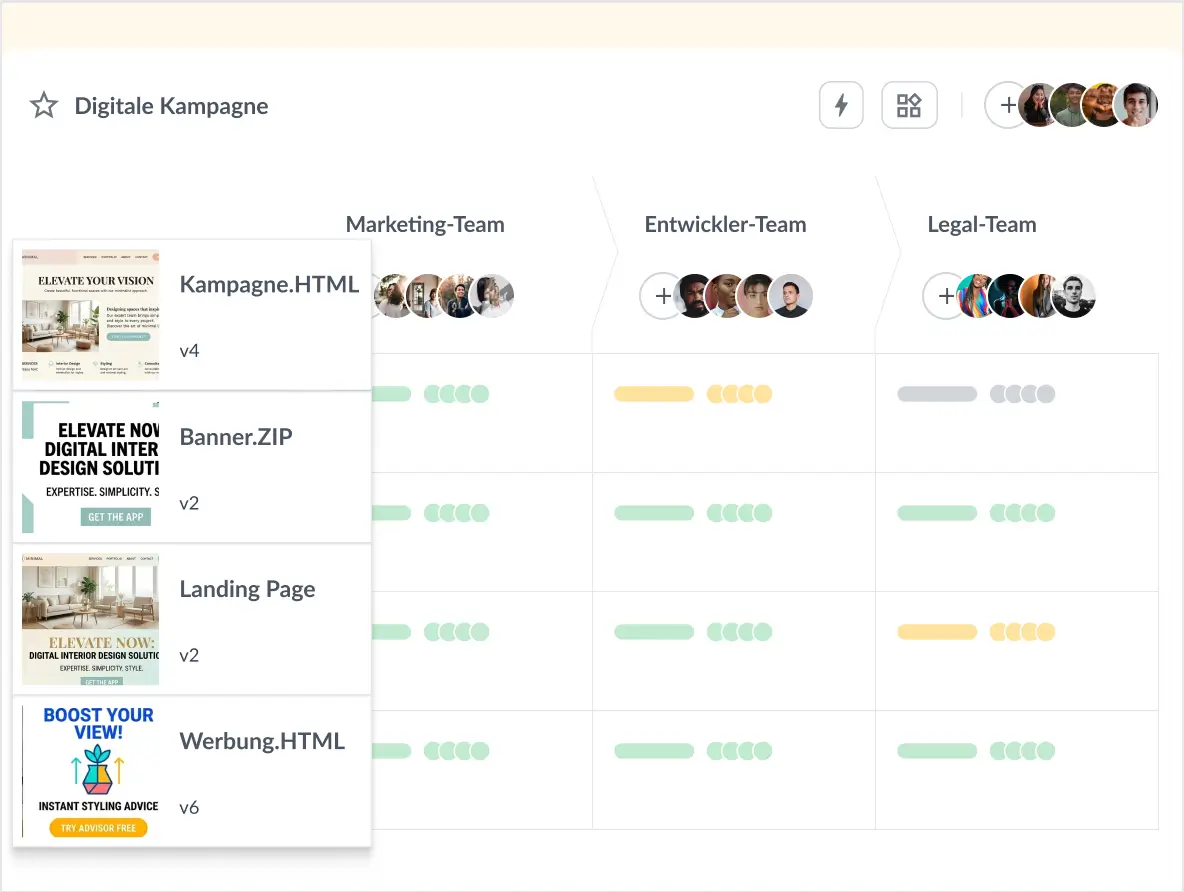Click yellow reviewer dots in Landing Page Legal cell
The width and height of the screenshot is (1184, 892).
(x=1022, y=631)
